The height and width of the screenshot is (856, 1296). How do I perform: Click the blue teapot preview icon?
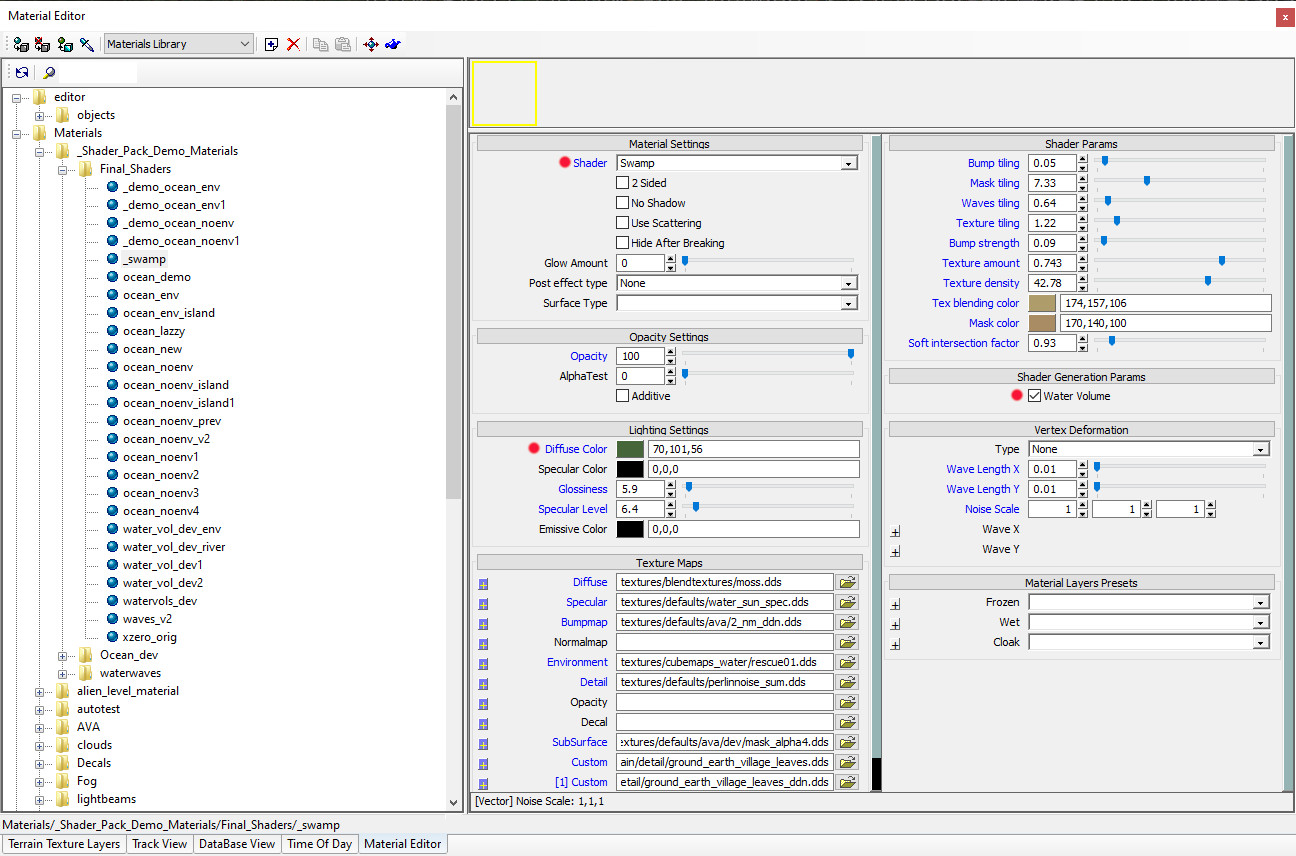click(393, 44)
